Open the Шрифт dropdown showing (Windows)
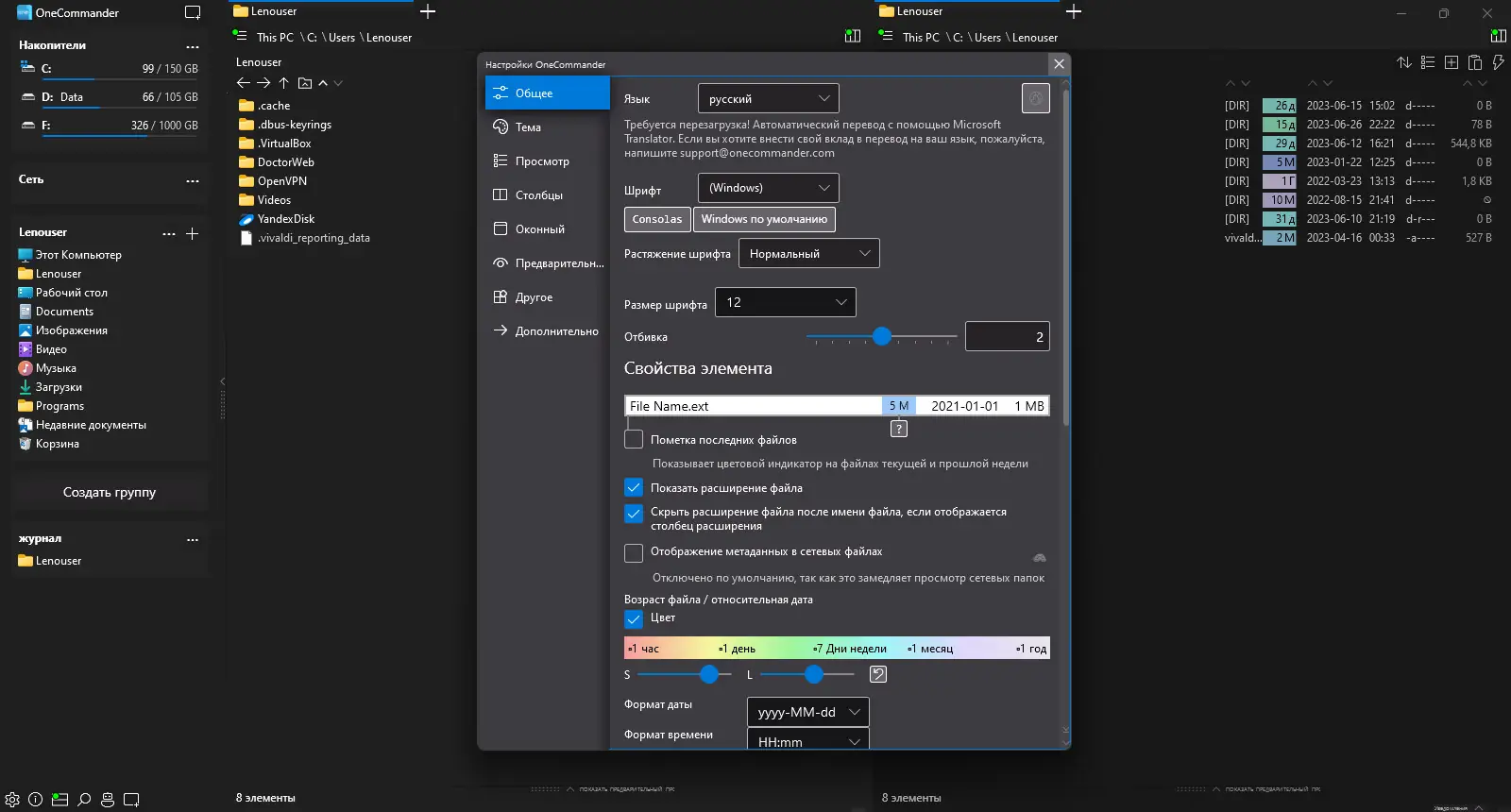The width and height of the screenshot is (1511, 812). pos(769,188)
